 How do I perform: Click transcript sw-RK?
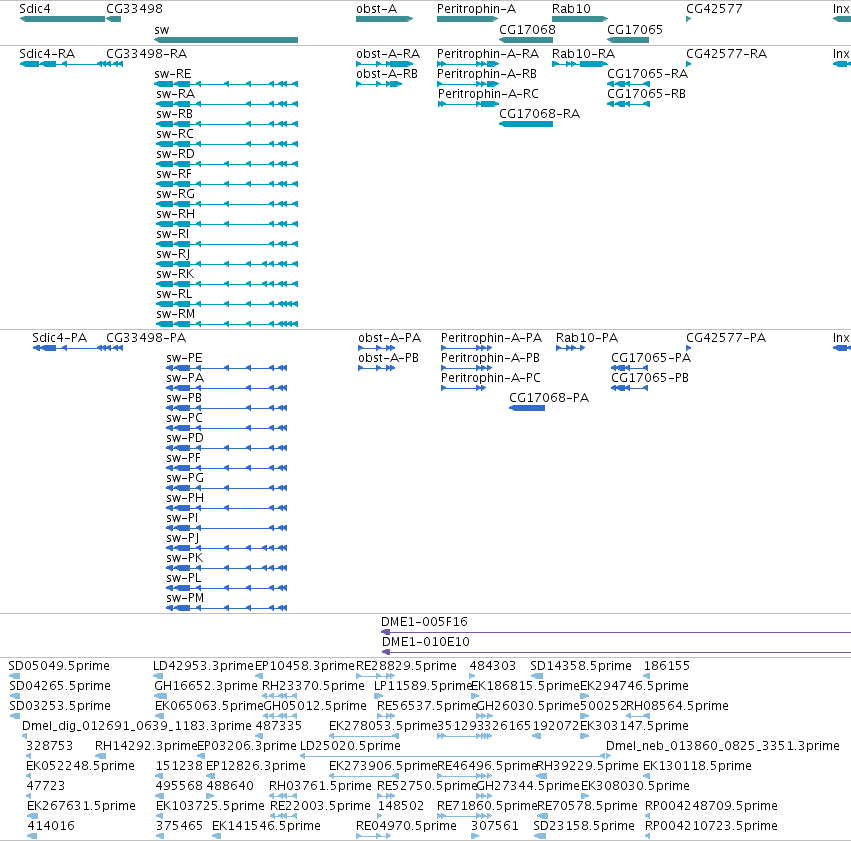[x=226, y=284]
